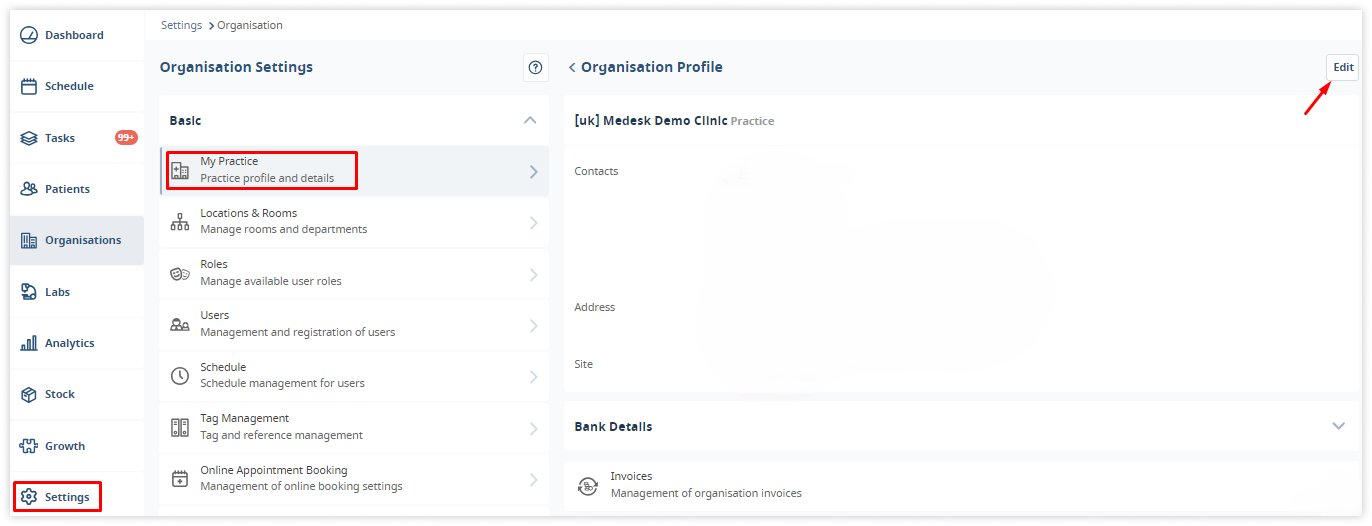Screen dimensions: 1372x526
Task: Click 'Practice profile and details' text
Action: [267, 179]
